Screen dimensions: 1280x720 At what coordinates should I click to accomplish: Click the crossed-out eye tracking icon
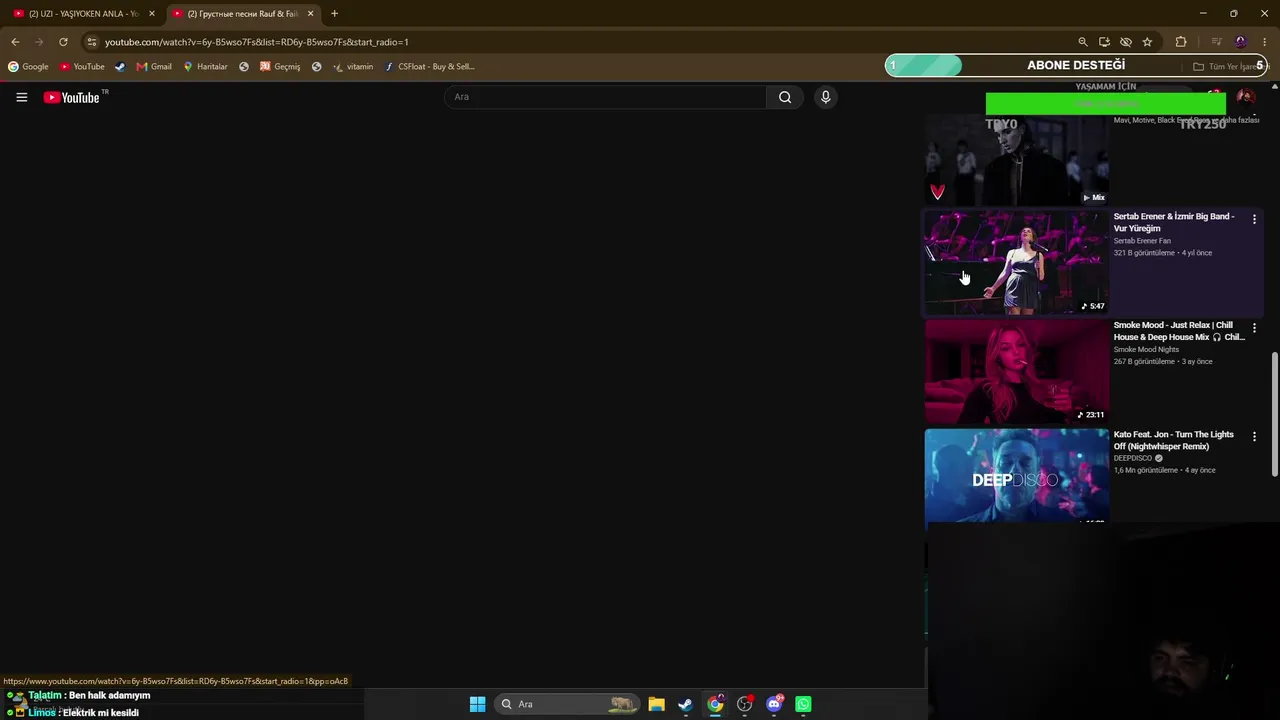click(1126, 42)
